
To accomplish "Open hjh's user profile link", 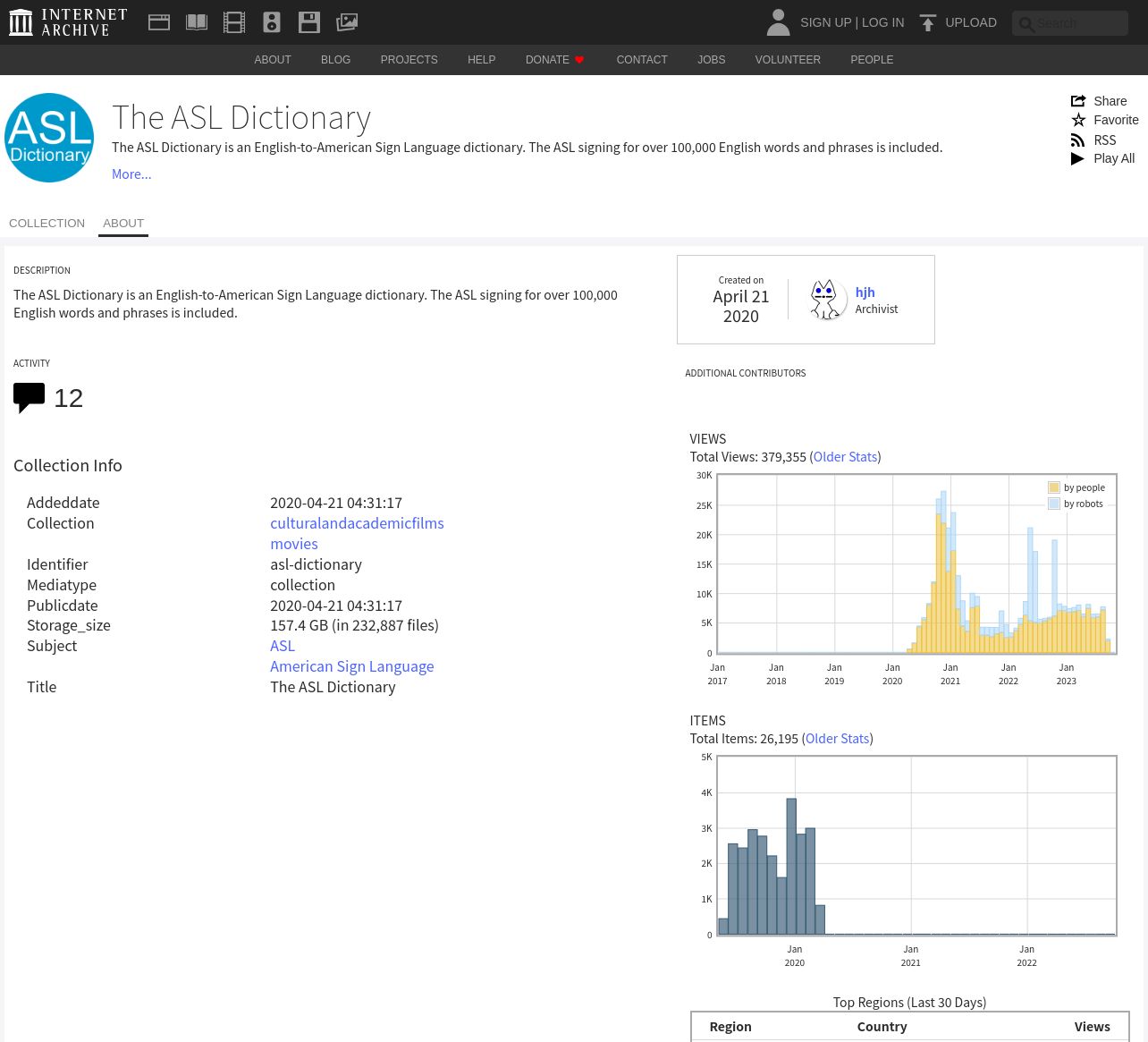I will 865,292.
